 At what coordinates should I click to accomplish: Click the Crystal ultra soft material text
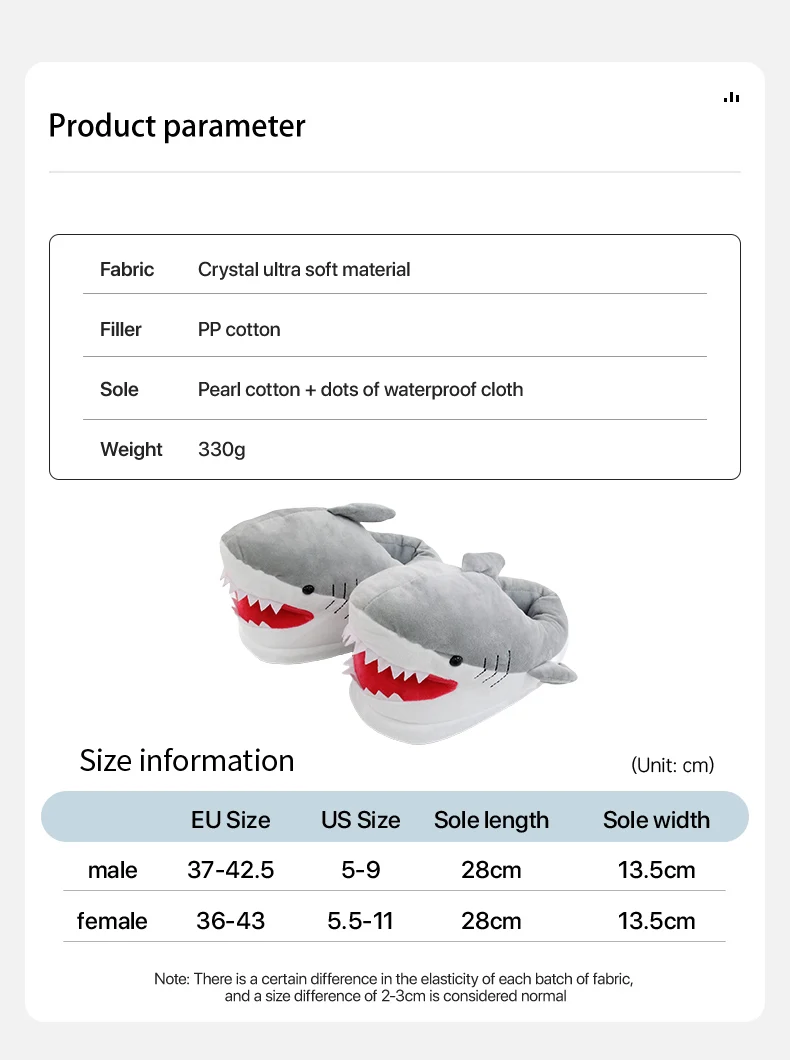pyautogui.click(x=304, y=269)
